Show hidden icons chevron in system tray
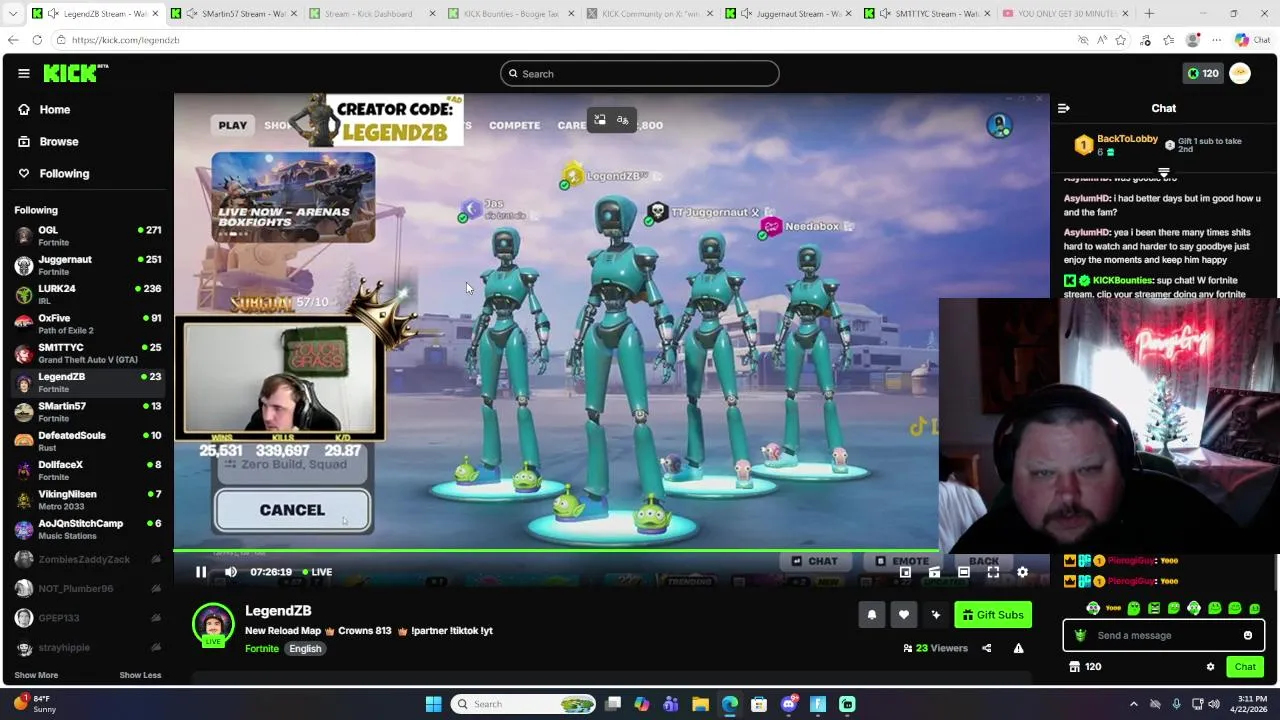Image resolution: width=1280 pixels, height=720 pixels. (1133, 704)
